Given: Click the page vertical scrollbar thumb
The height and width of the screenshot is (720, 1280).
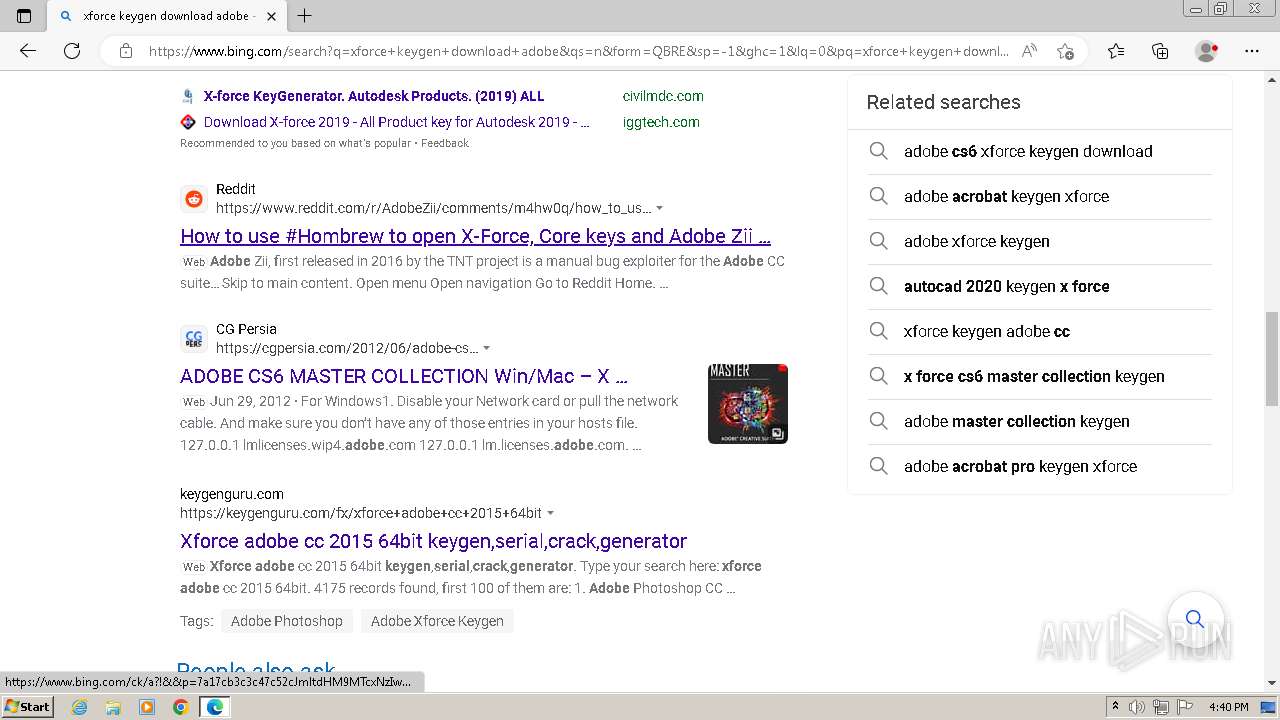Looking at the screenshot, I should point(1272,358).
